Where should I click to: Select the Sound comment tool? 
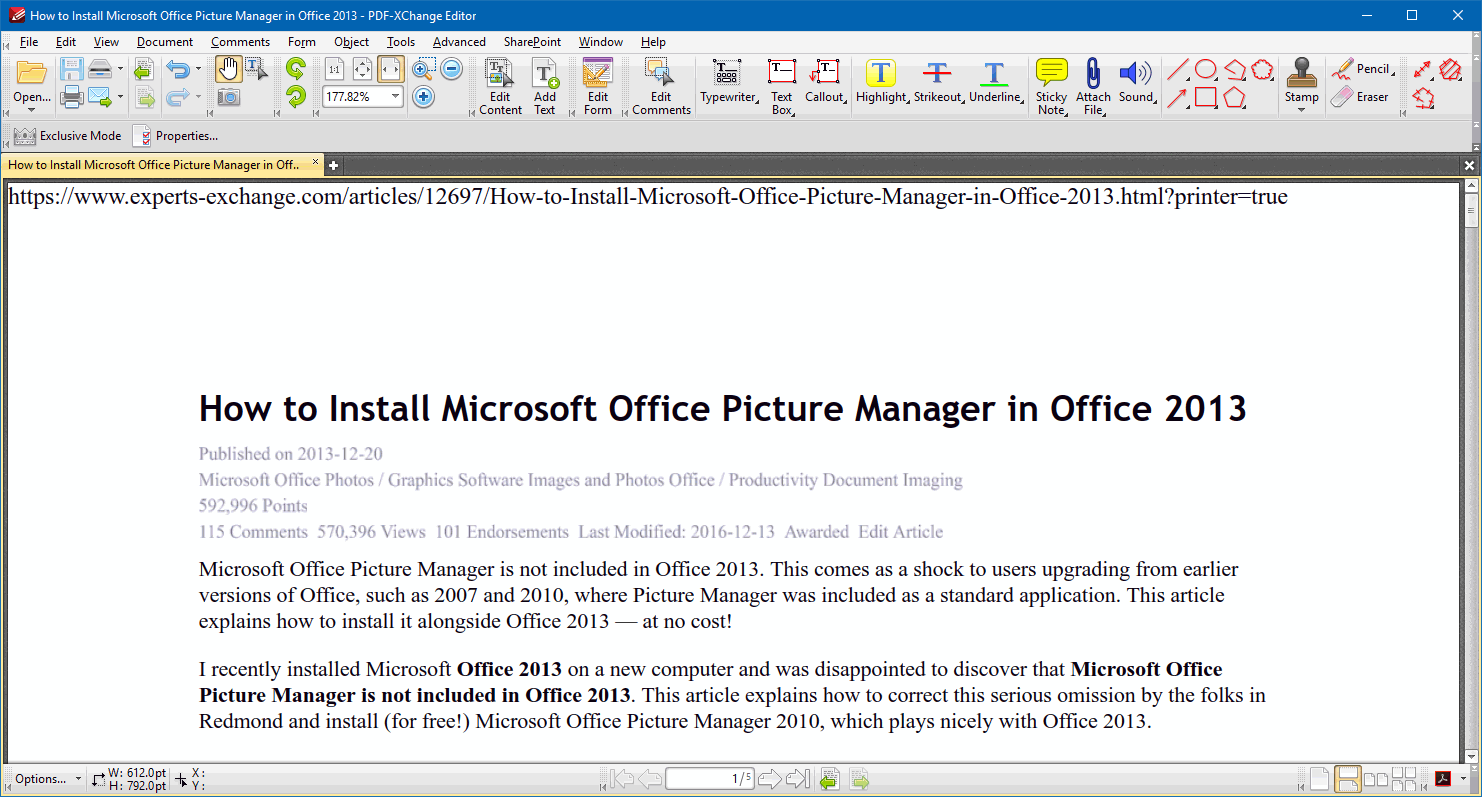tap(1137, 82)
